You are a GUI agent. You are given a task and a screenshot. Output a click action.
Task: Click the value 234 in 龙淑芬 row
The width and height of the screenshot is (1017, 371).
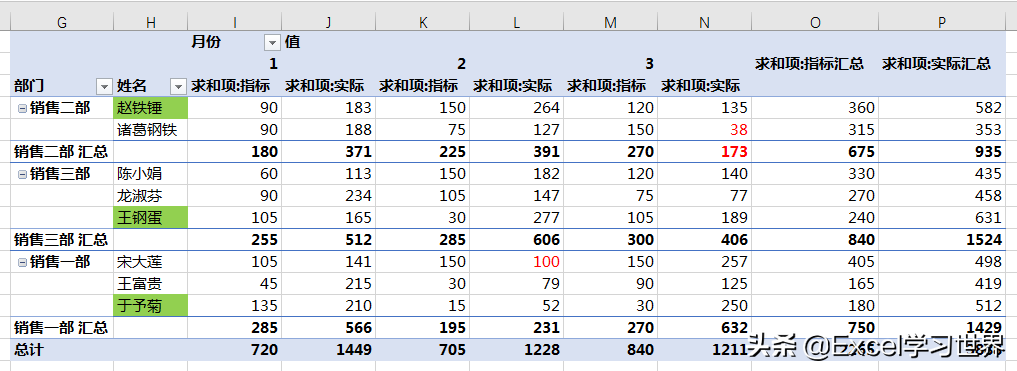(358, 196)
